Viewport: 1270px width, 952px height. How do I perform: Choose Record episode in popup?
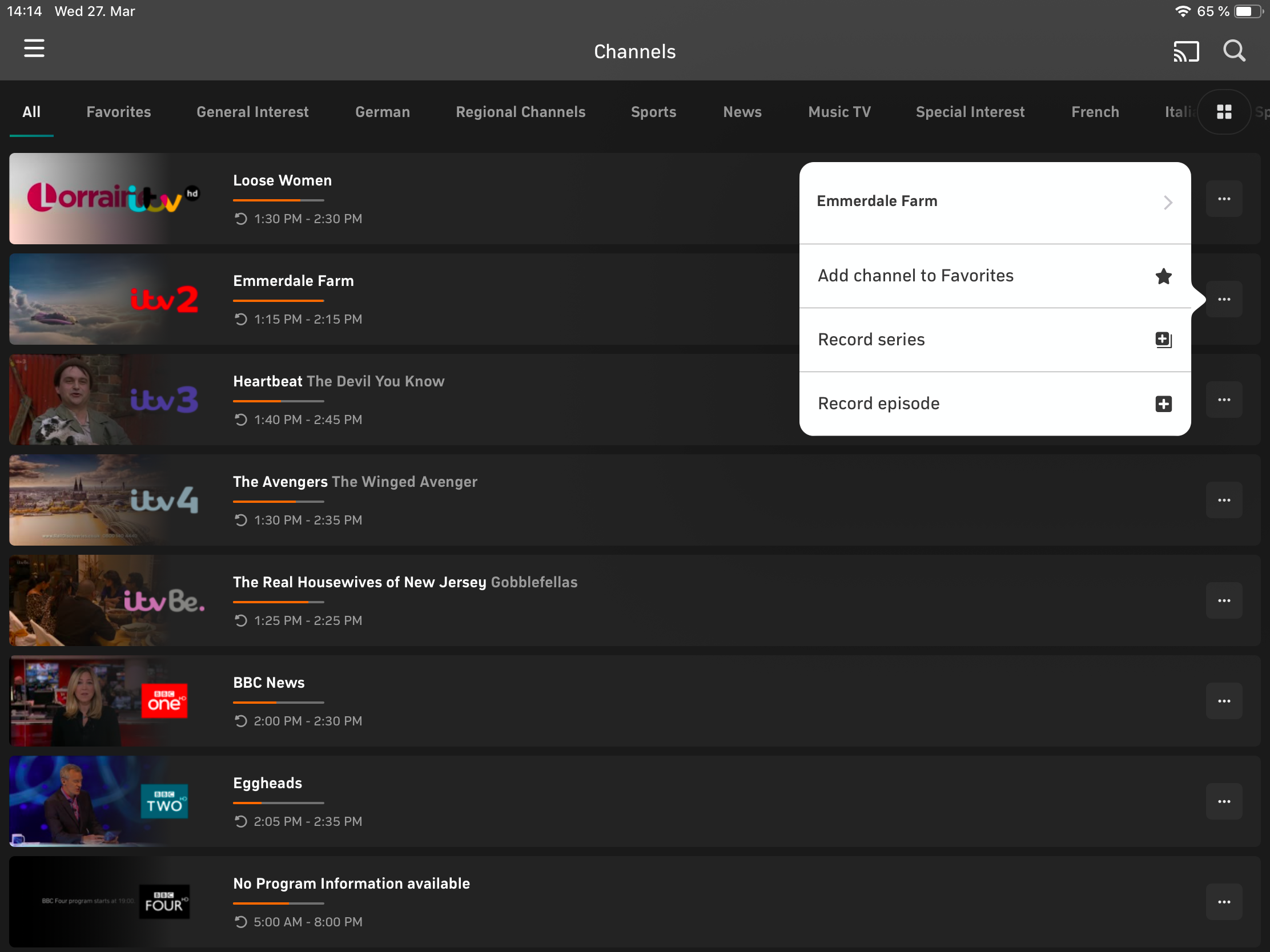(995, 404)
